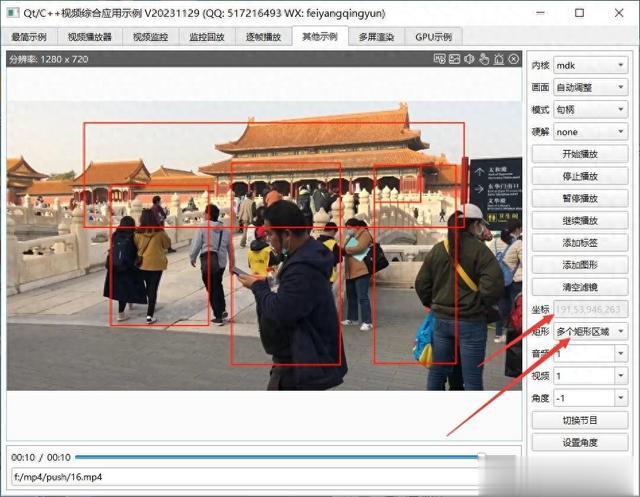The width and height of the screenshot is (640, 497).
Task: Click the 清空滤镜 button
Action: 580,287
